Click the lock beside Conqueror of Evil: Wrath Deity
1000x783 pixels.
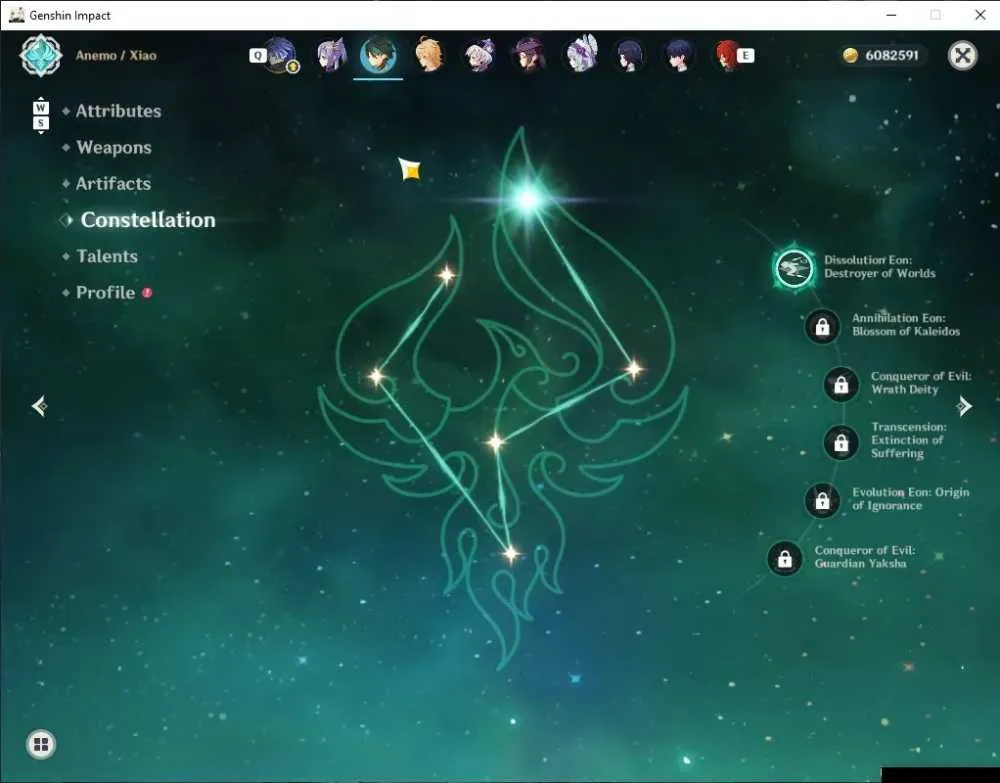pyautogui.click(x=841, y=384)
